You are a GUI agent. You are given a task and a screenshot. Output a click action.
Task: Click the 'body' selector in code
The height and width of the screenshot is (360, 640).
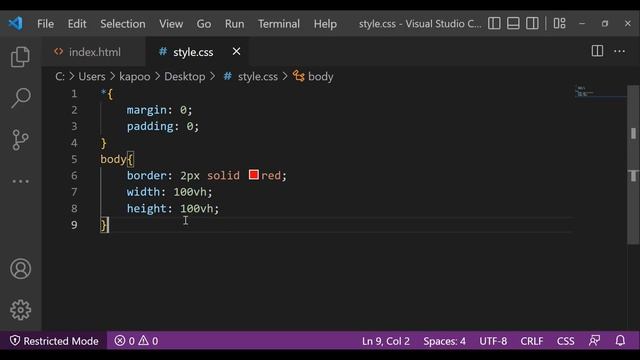113,159
